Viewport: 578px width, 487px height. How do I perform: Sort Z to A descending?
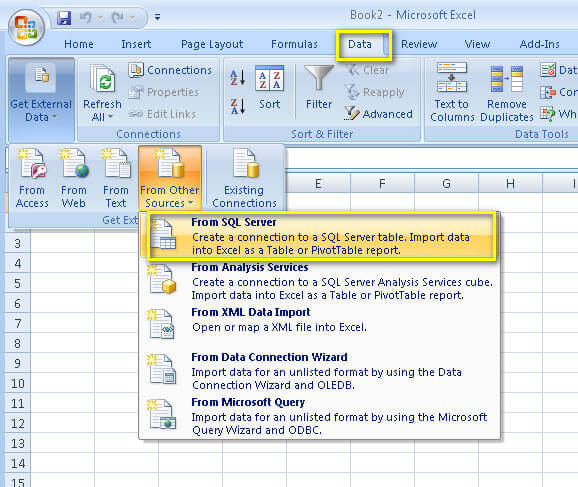coord(238,107)
